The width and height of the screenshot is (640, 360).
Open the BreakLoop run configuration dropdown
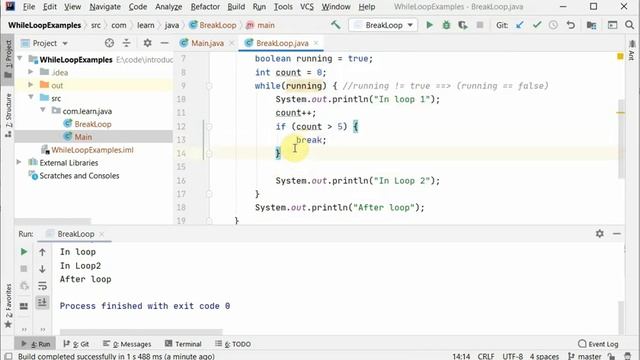point(383,25)
